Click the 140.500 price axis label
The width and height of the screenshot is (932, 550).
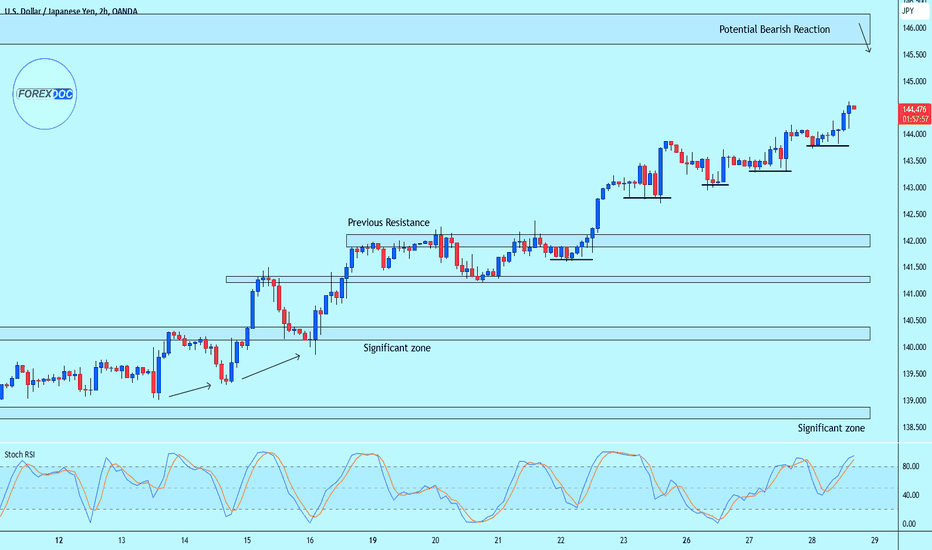coord(914,321)
